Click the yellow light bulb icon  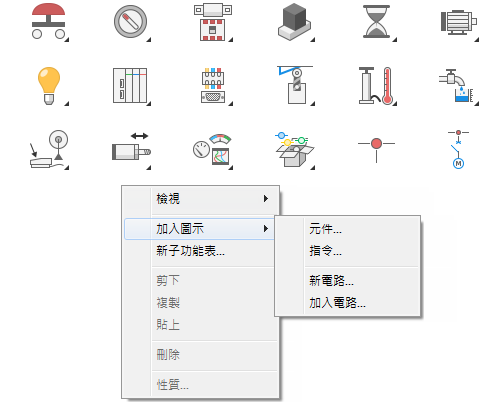[49, 86]
